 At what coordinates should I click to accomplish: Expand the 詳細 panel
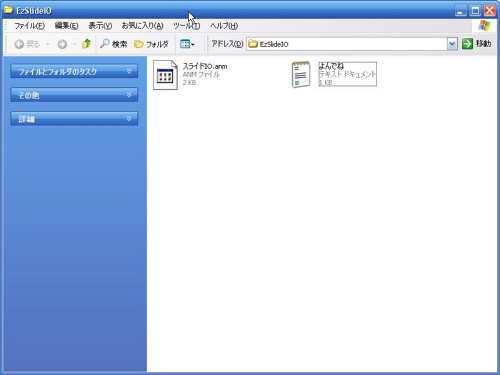pos(74,119)
